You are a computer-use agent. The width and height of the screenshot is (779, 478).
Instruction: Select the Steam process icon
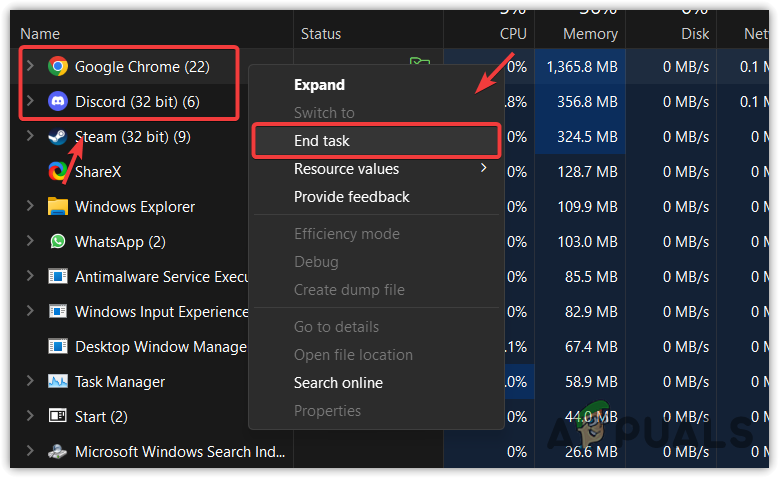click(58, 137)
